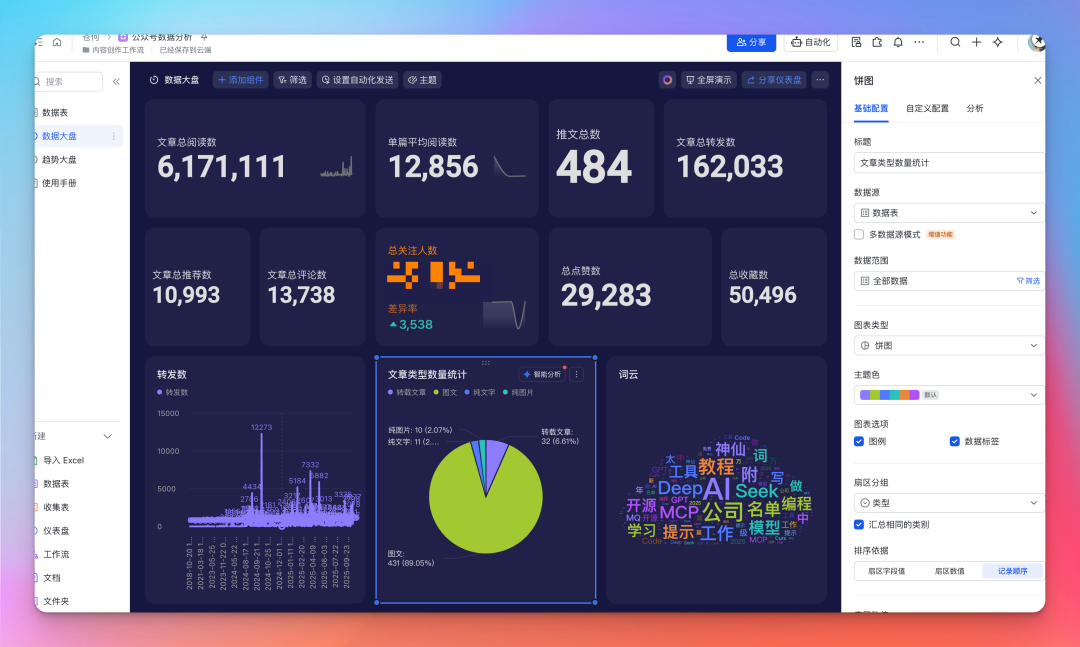Click the sparkle AI assistant icon
This screenshot has height=647, width=1080.
(998, 43)
